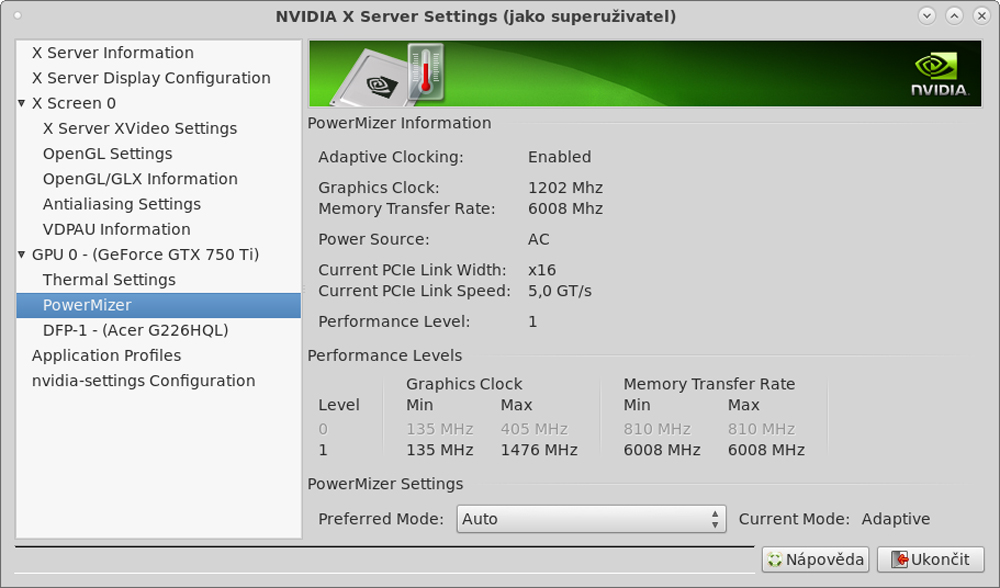Viewport: 1000px width, 588px height.
Task: Open OpenGL Settings page
Action: 107,154
